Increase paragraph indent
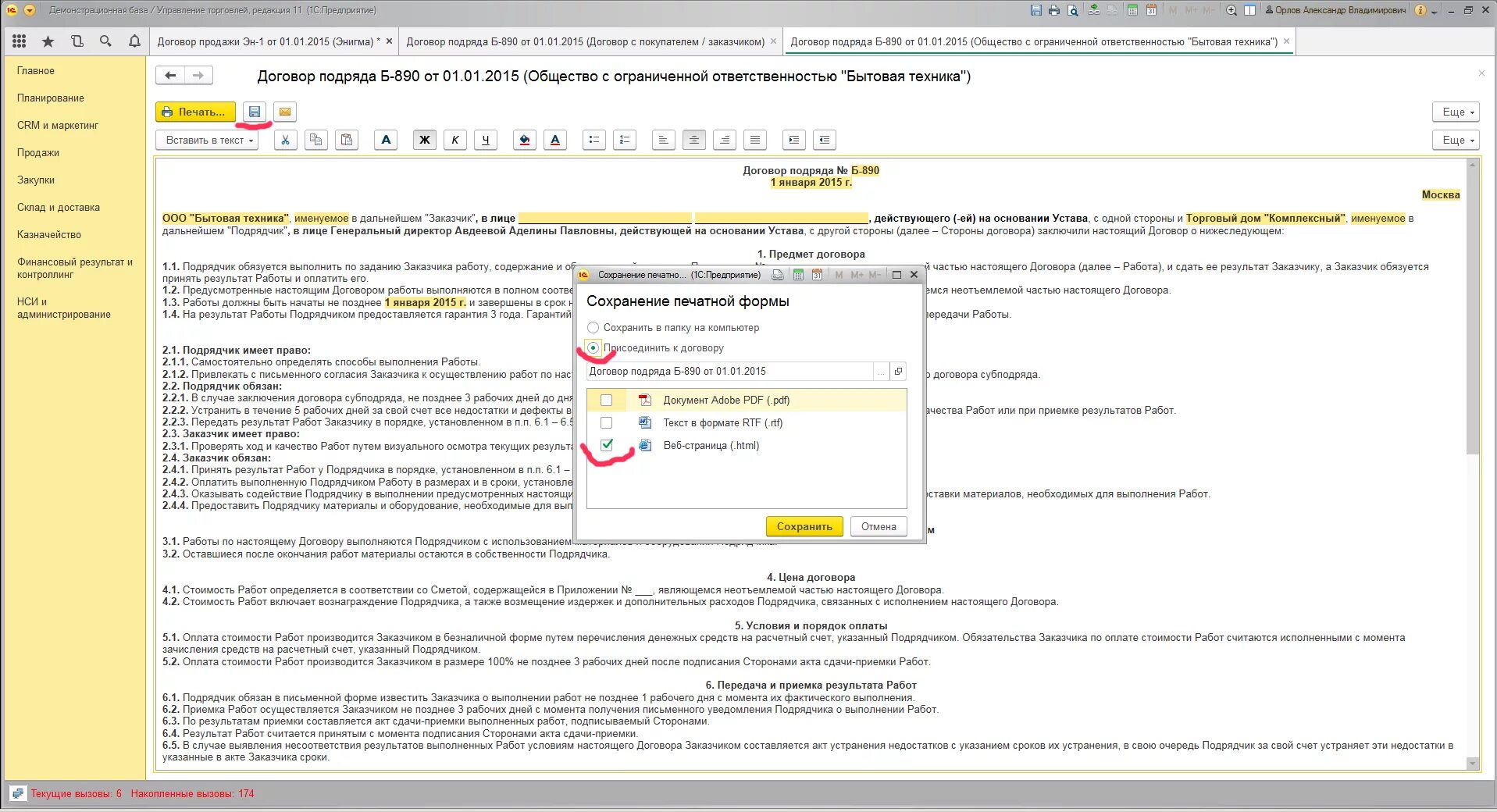The height and width of the screenshot is (812, 1497). click(794, 140)
